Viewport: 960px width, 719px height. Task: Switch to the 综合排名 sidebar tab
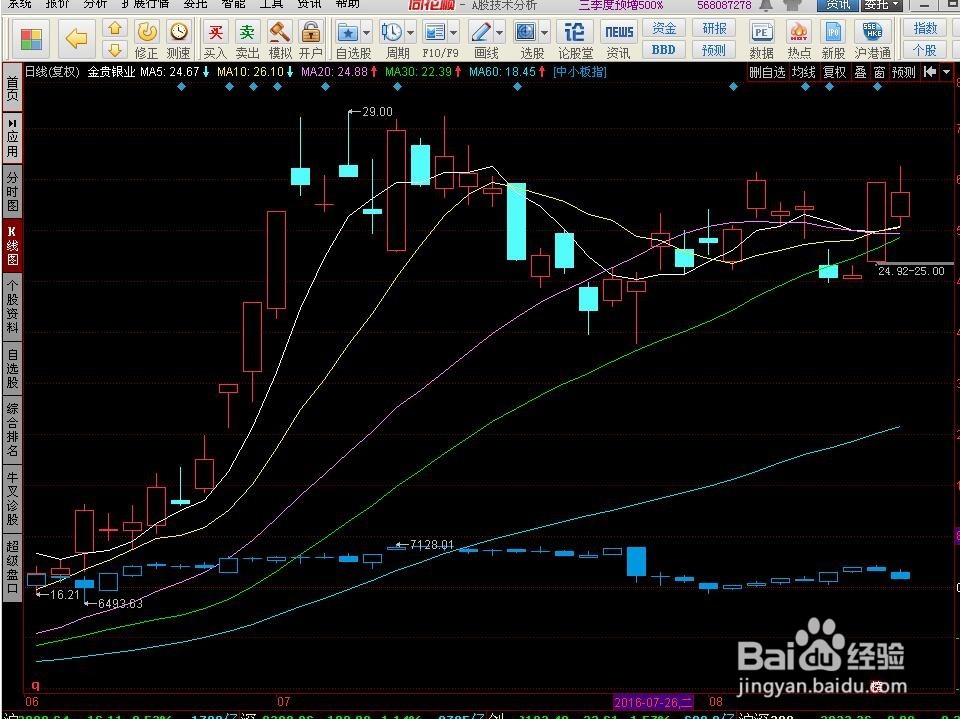point(12,429)
